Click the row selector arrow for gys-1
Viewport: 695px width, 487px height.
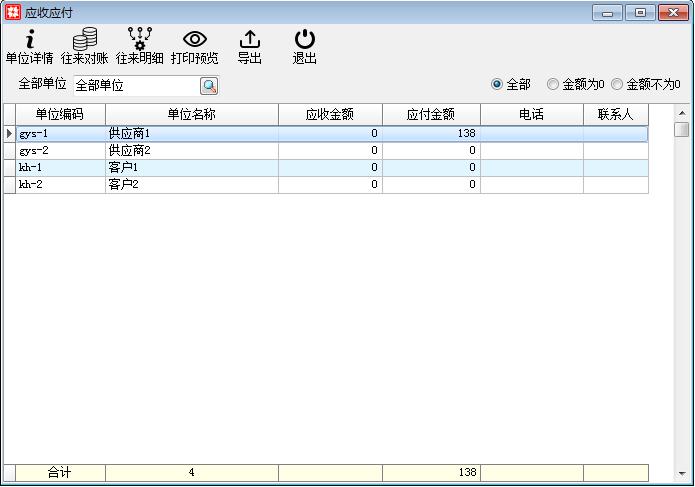click(x=9, y=133)
